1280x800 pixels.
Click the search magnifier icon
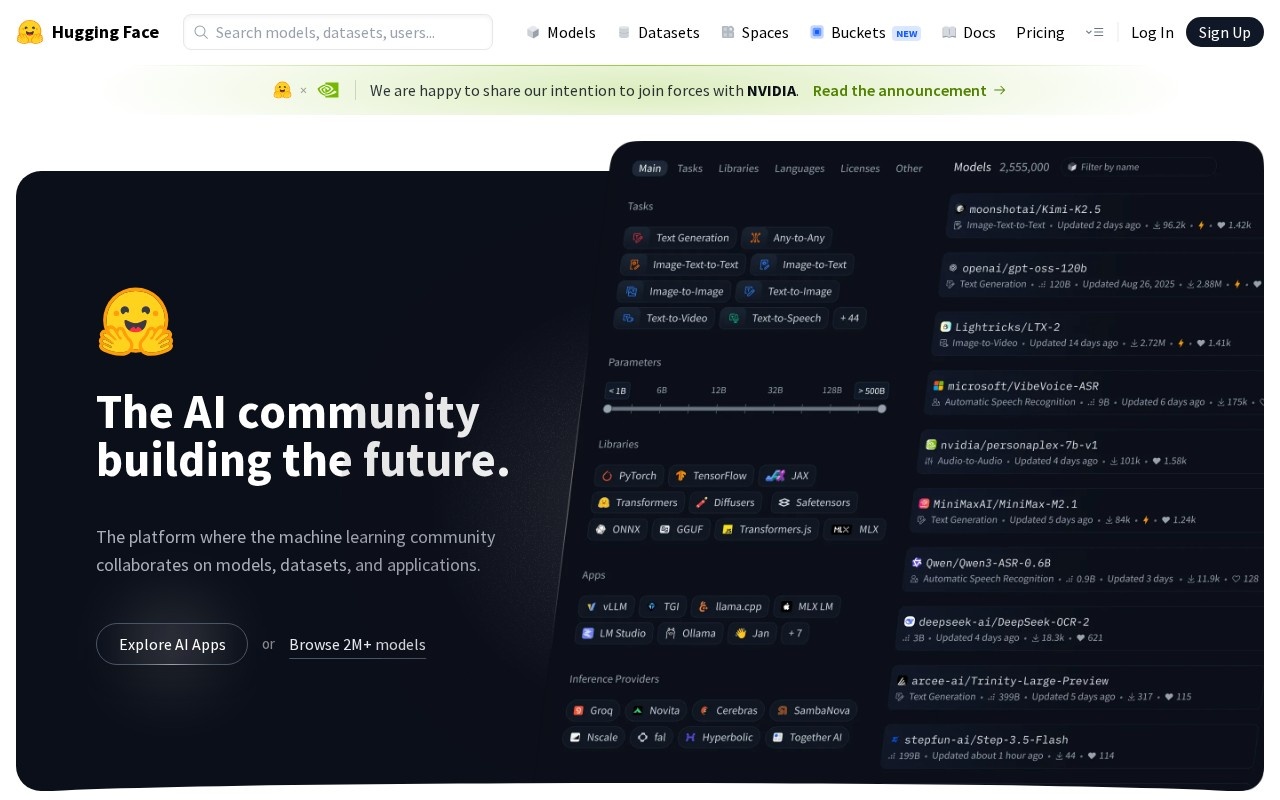click(201, 32)
